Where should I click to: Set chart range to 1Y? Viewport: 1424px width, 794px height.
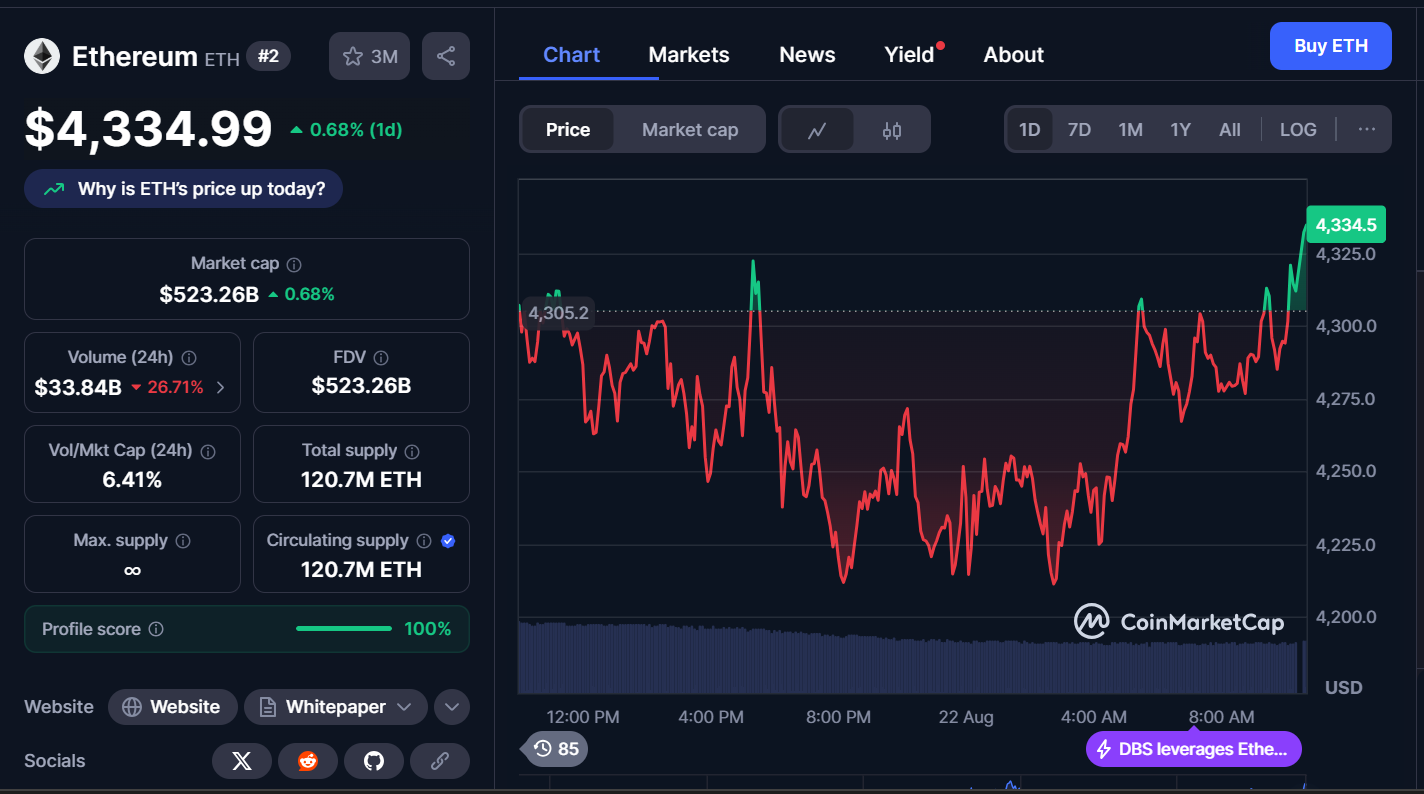pos(1180,130)
